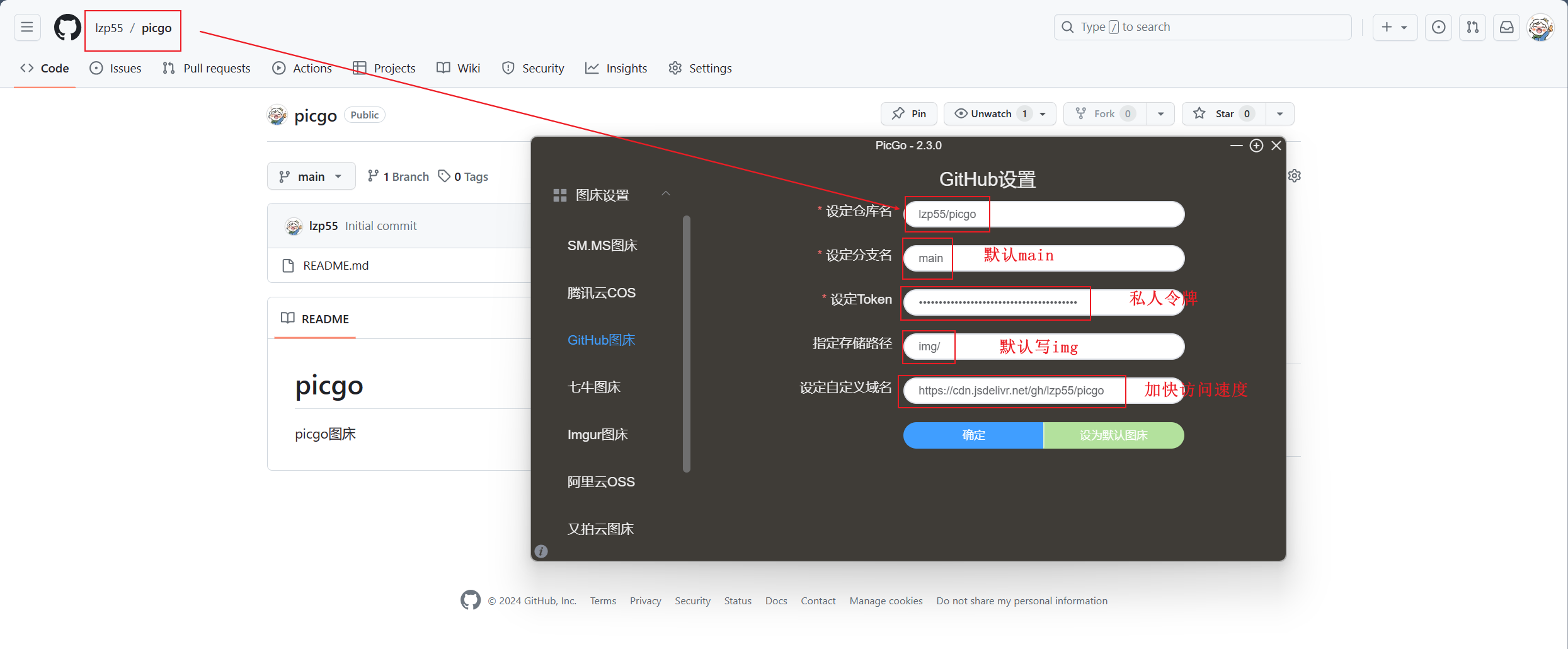Edit the repository name field lzp55/picgo
This screenshot has width=1568, height=649.
pyautogui.click(x=1044, y=214)
